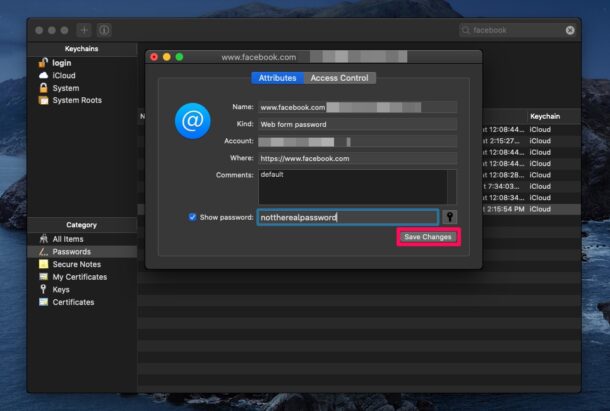Clear the facebook search field
The width and height of the screenshot is (610, 411).
click(x=570, y=30)
